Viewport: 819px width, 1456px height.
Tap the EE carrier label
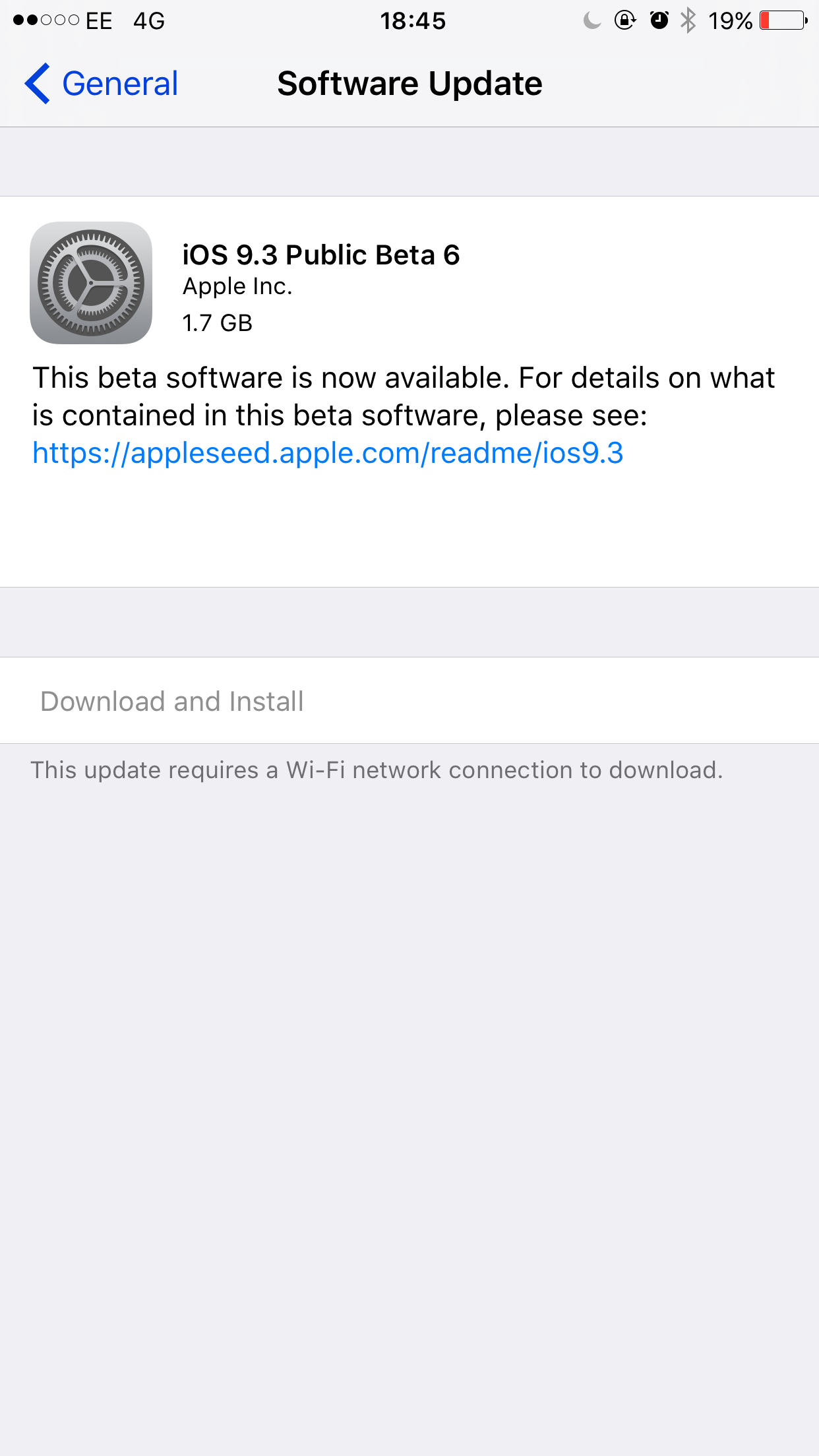click(99, 21)
